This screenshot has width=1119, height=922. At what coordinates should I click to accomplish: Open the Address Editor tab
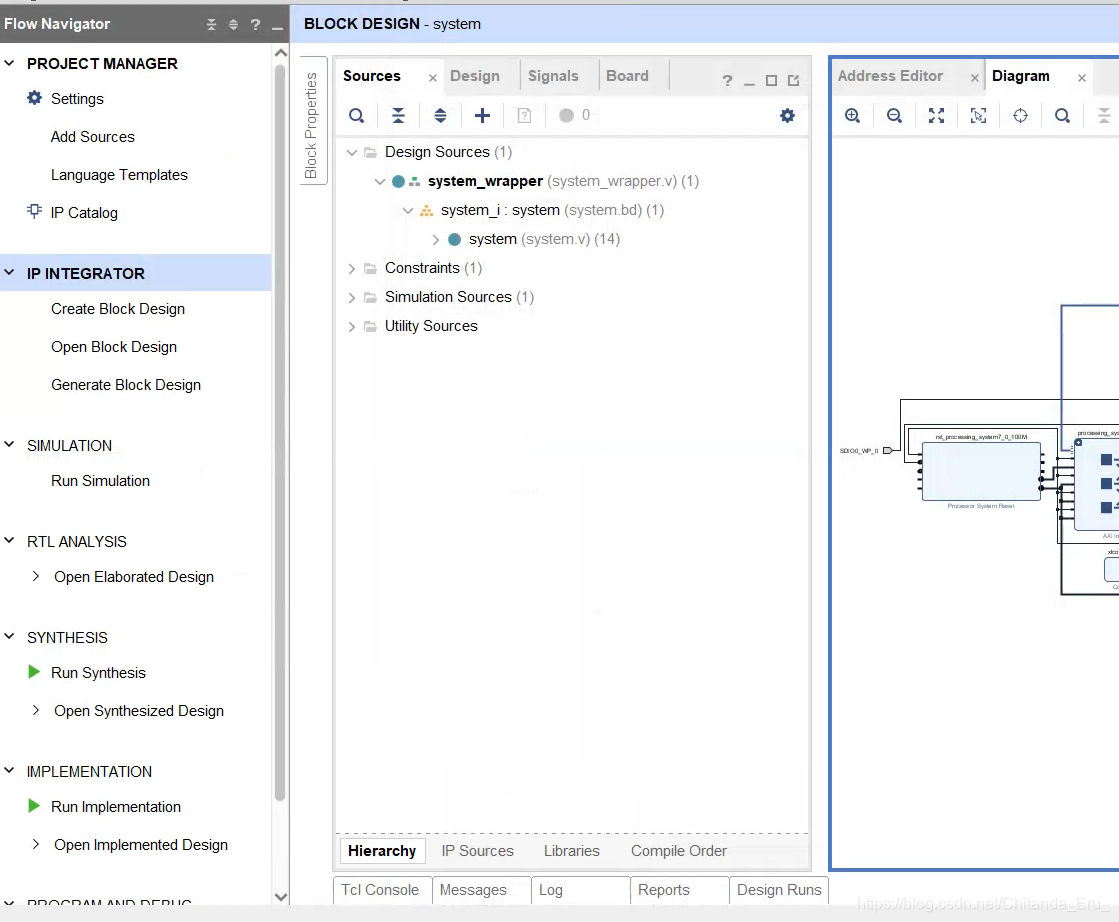pyautogui.click(x=890, y=76)
